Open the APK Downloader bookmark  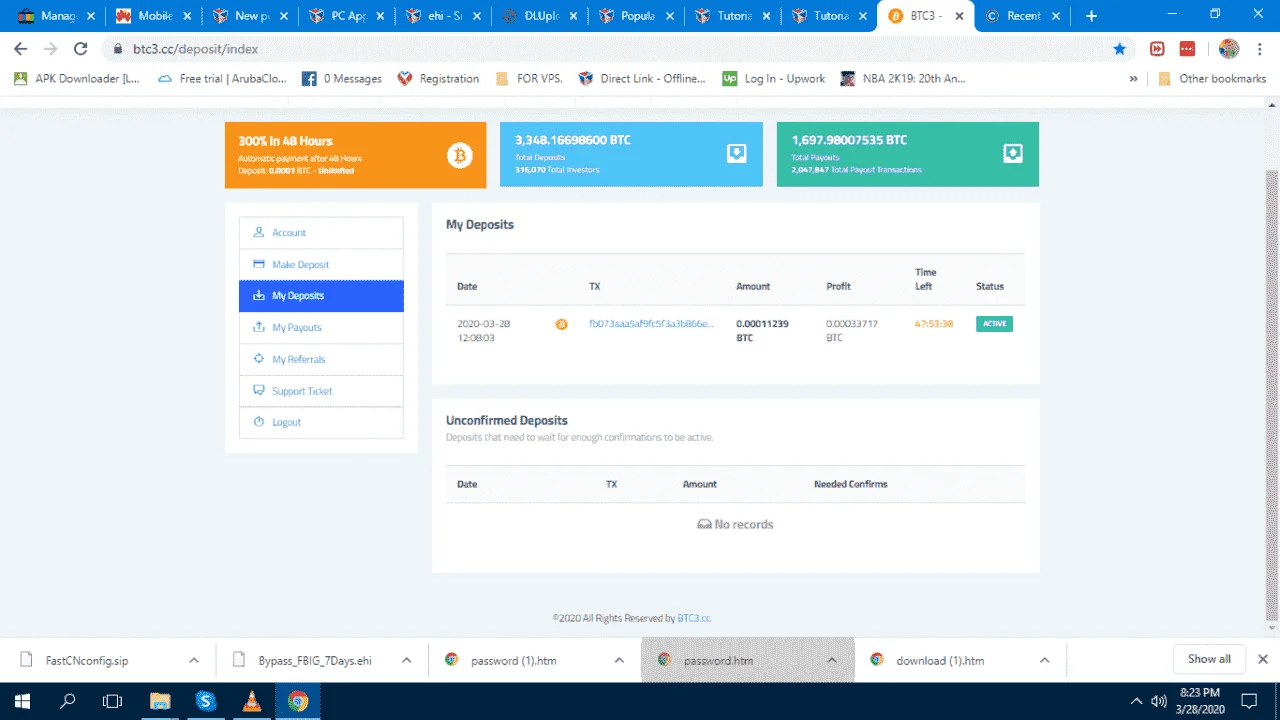tap(77, 78)
